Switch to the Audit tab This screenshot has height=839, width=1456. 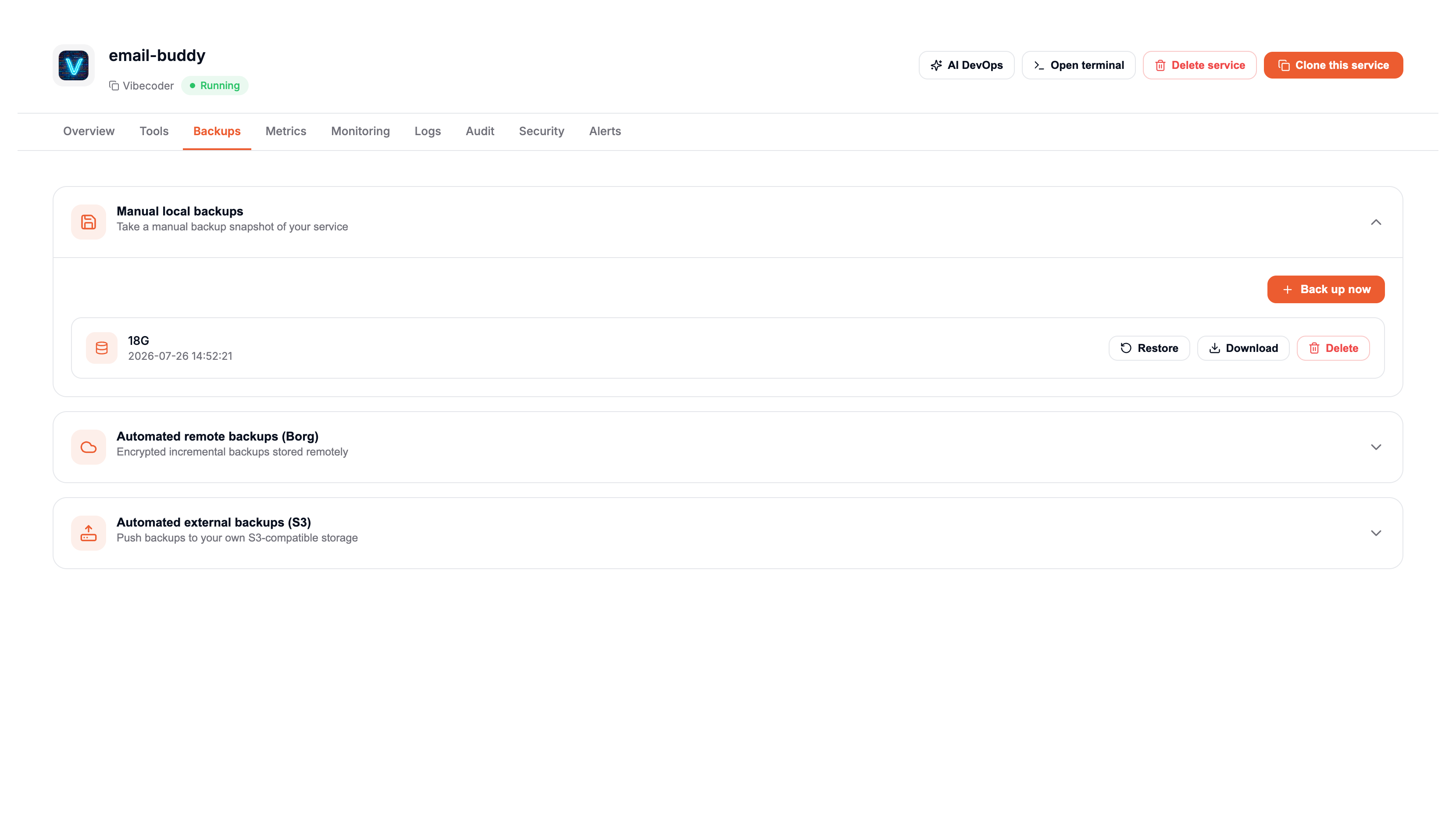coord(480,131)
